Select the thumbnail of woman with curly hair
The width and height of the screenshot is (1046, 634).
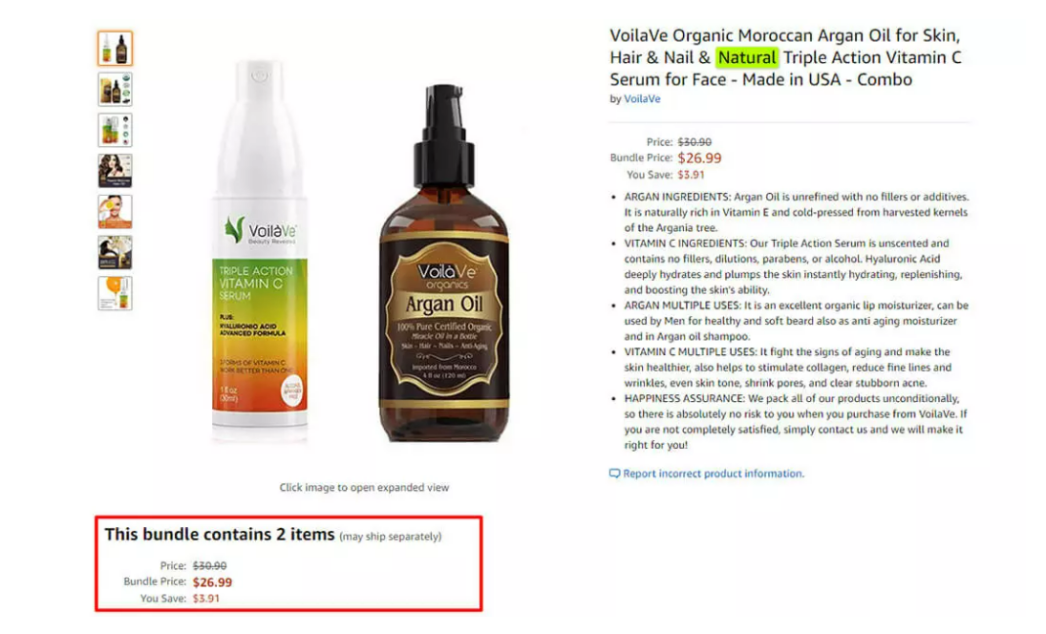pos(115,171)
